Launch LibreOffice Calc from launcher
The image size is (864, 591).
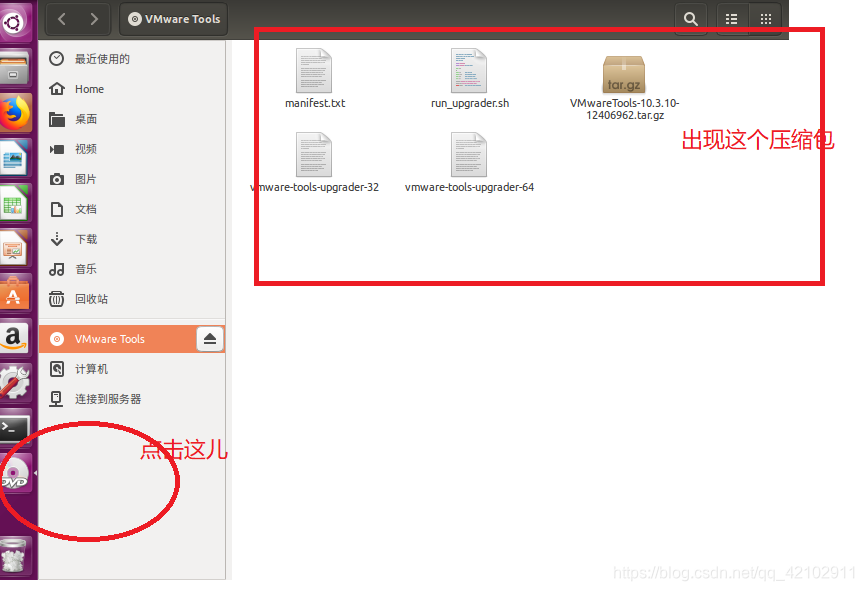(x=15, y=203)
